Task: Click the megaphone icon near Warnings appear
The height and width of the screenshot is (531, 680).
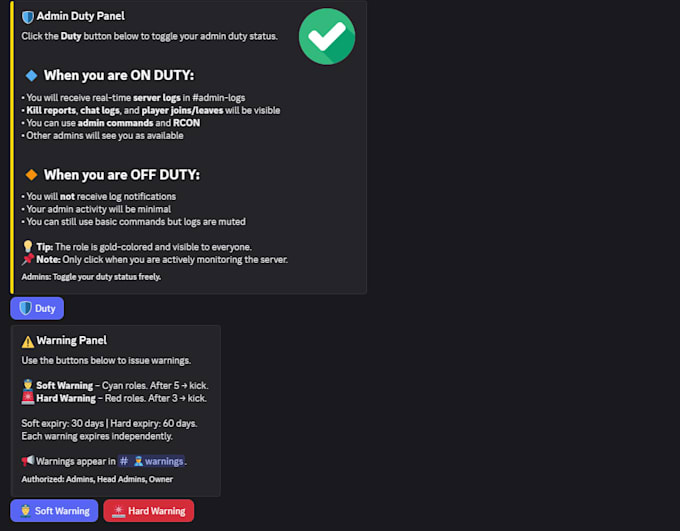Action: click(28, 461)
